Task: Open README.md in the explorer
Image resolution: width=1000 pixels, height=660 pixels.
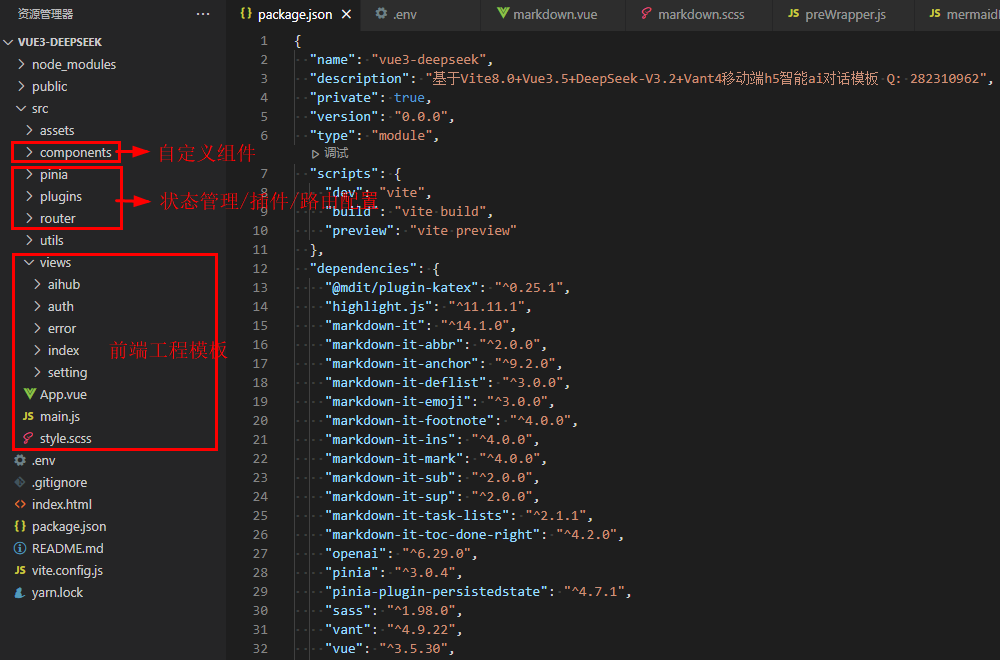Action: click(68, 548)
